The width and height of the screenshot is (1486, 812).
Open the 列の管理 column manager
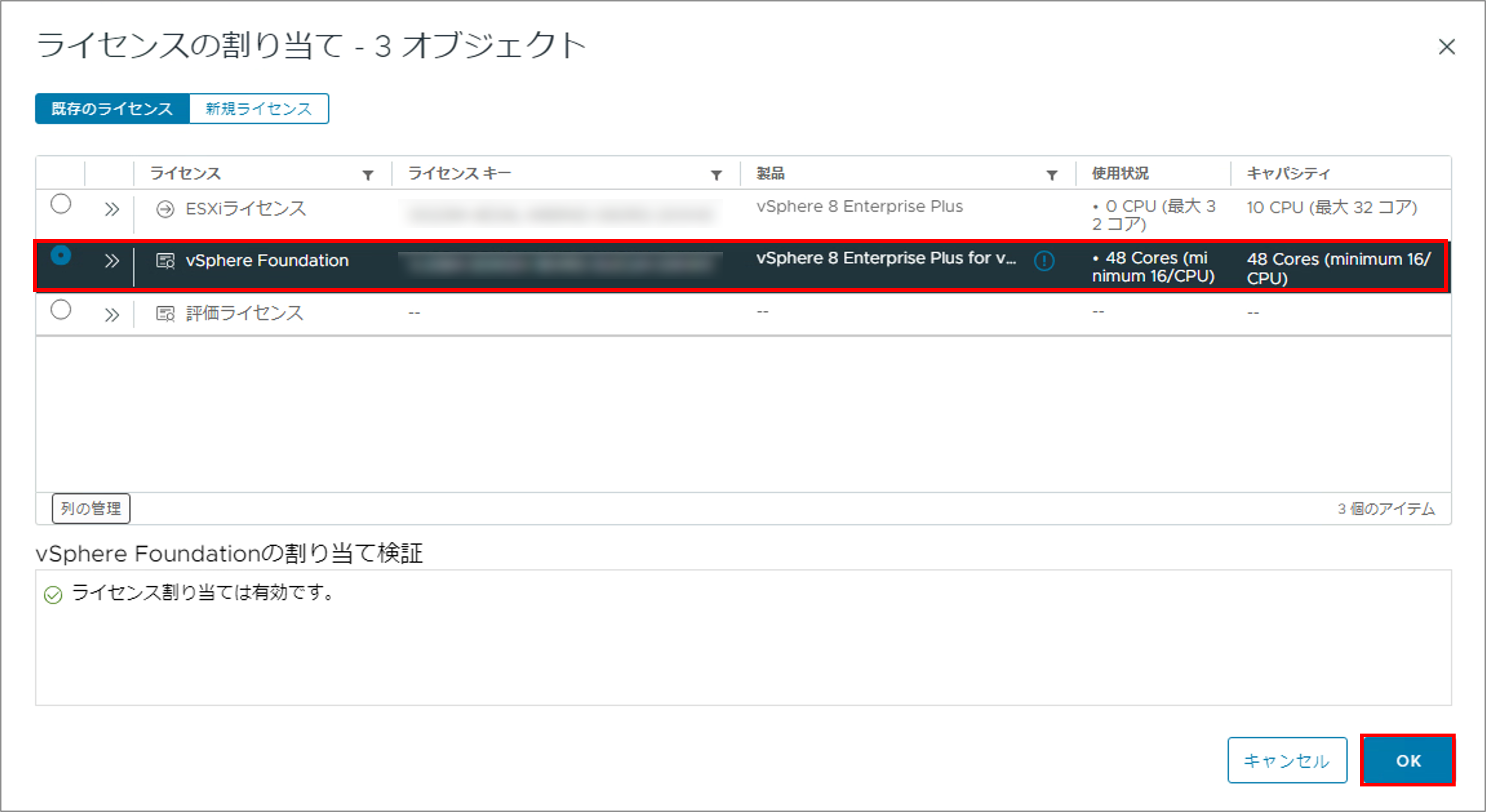[x=91, y=508]
